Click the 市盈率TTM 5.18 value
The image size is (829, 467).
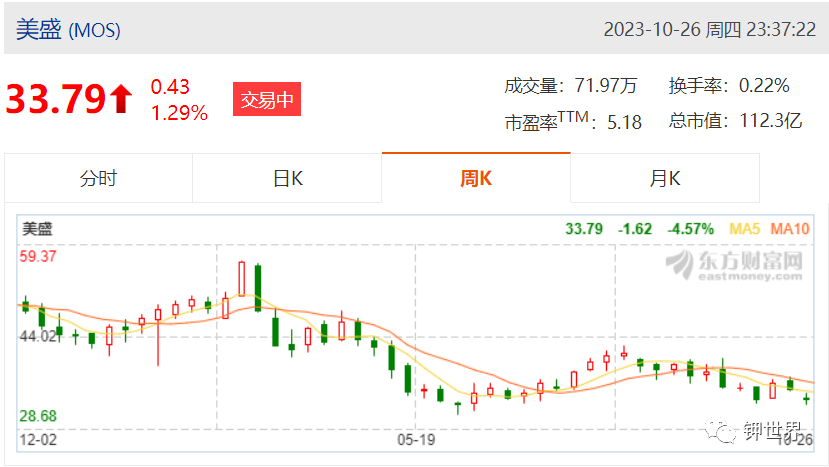tap(624, 122)
